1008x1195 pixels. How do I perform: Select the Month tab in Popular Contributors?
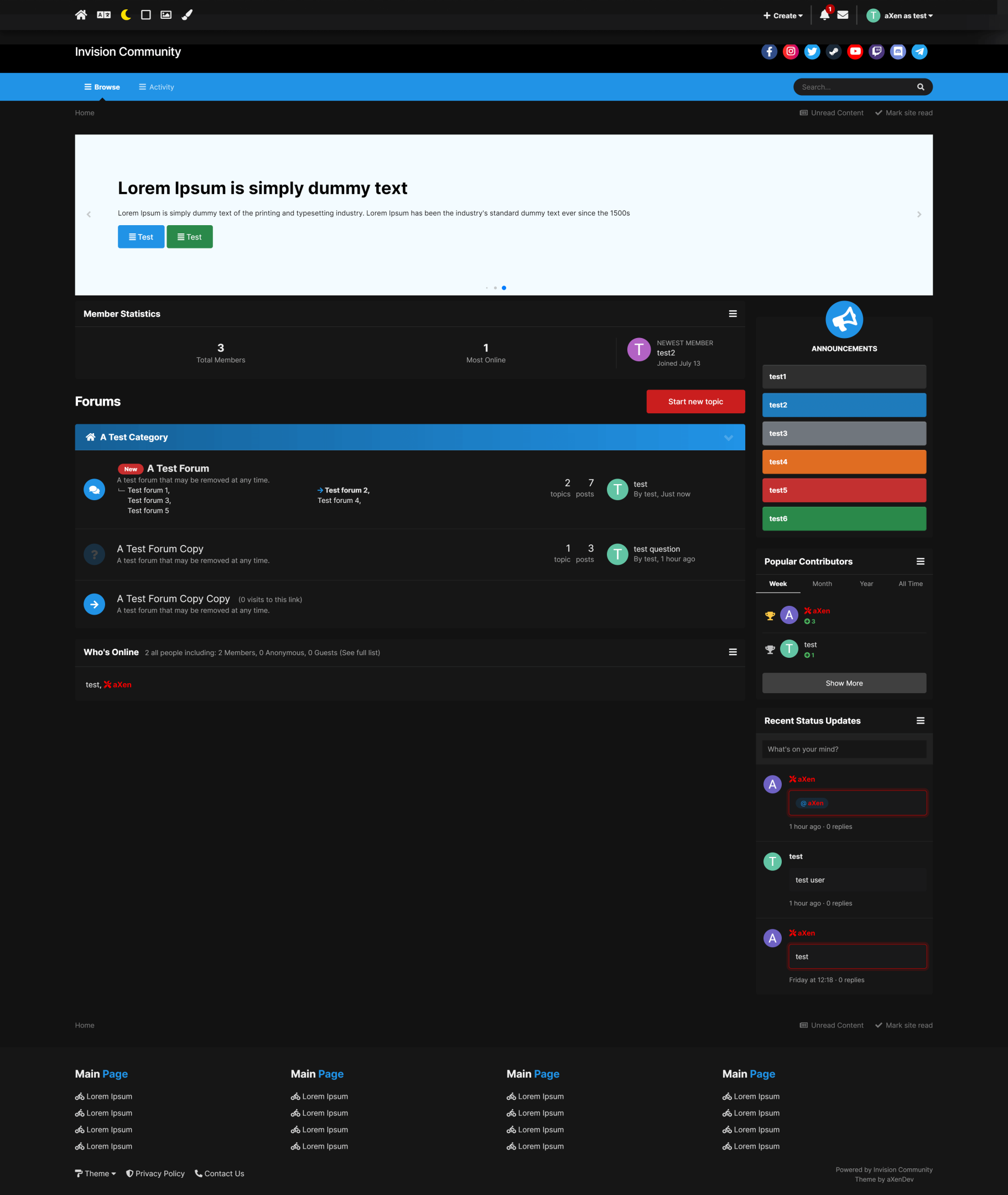point(822,583)
